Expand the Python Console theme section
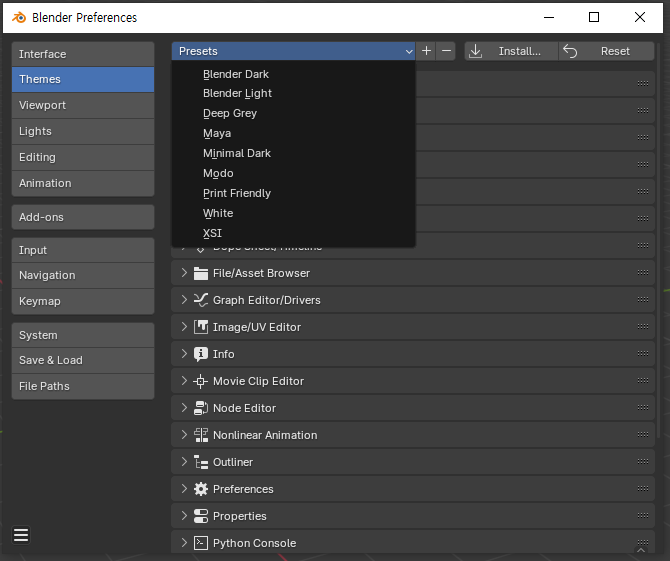The height and width of the screenshot is (561, 670). 184,542
